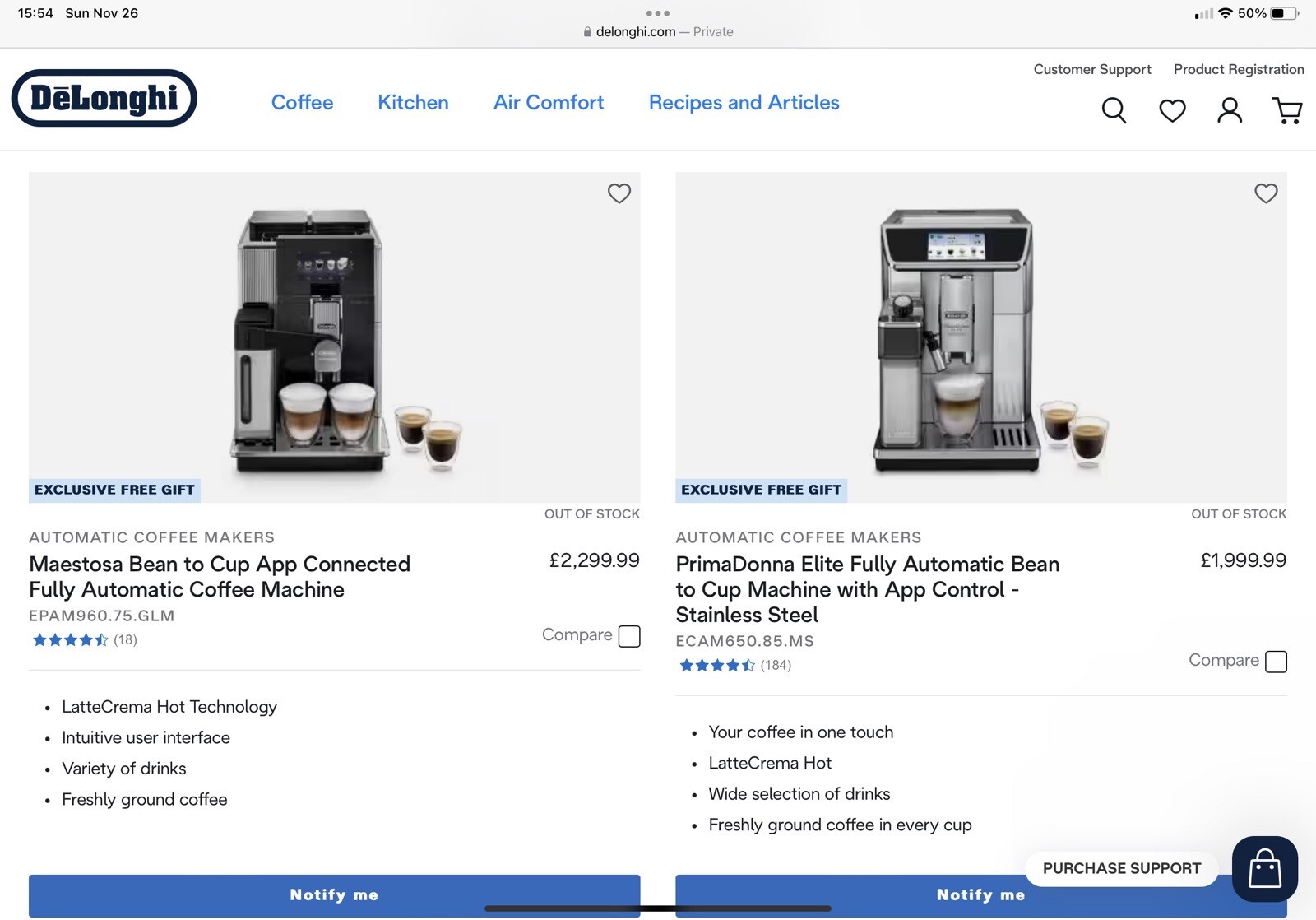Check Compare on the PrimaDonna Elite
The height and width of the screenshot is (920, 1316).
tap(1276, 661)
